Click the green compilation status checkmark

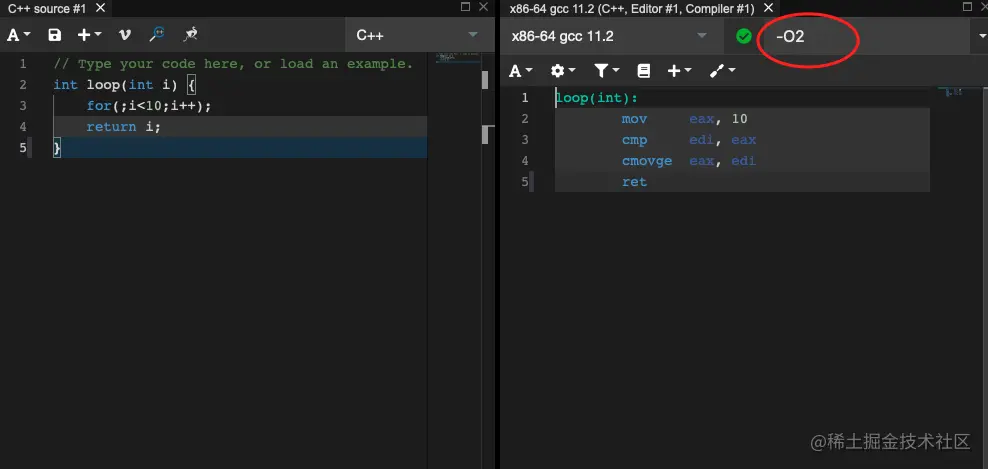(x=743, y=36)
